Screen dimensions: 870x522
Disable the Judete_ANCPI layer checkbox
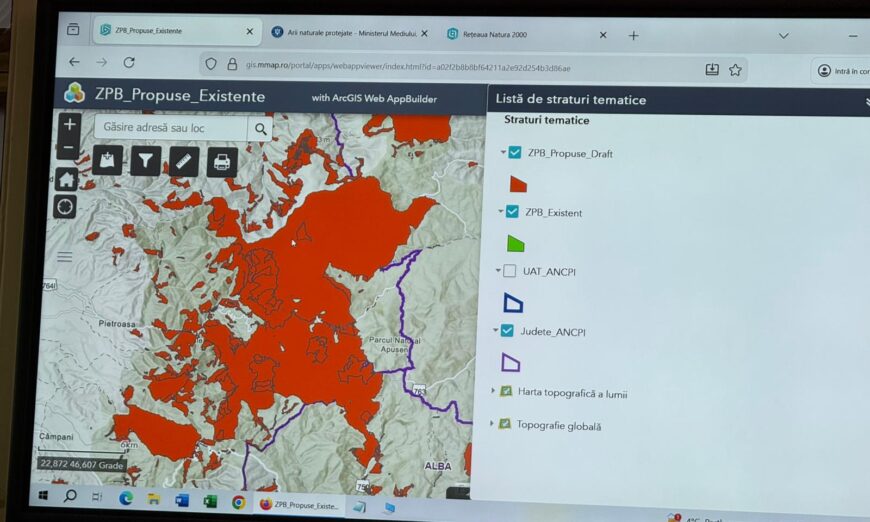tap(507, 331)
